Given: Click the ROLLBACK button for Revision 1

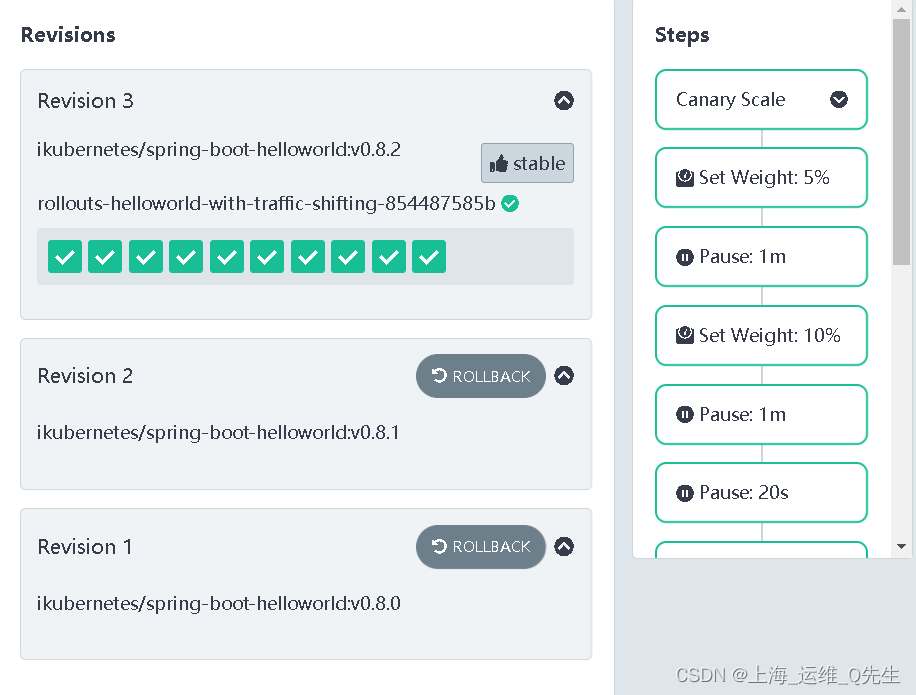Looking at the screenshot, I should coord(481,547).
